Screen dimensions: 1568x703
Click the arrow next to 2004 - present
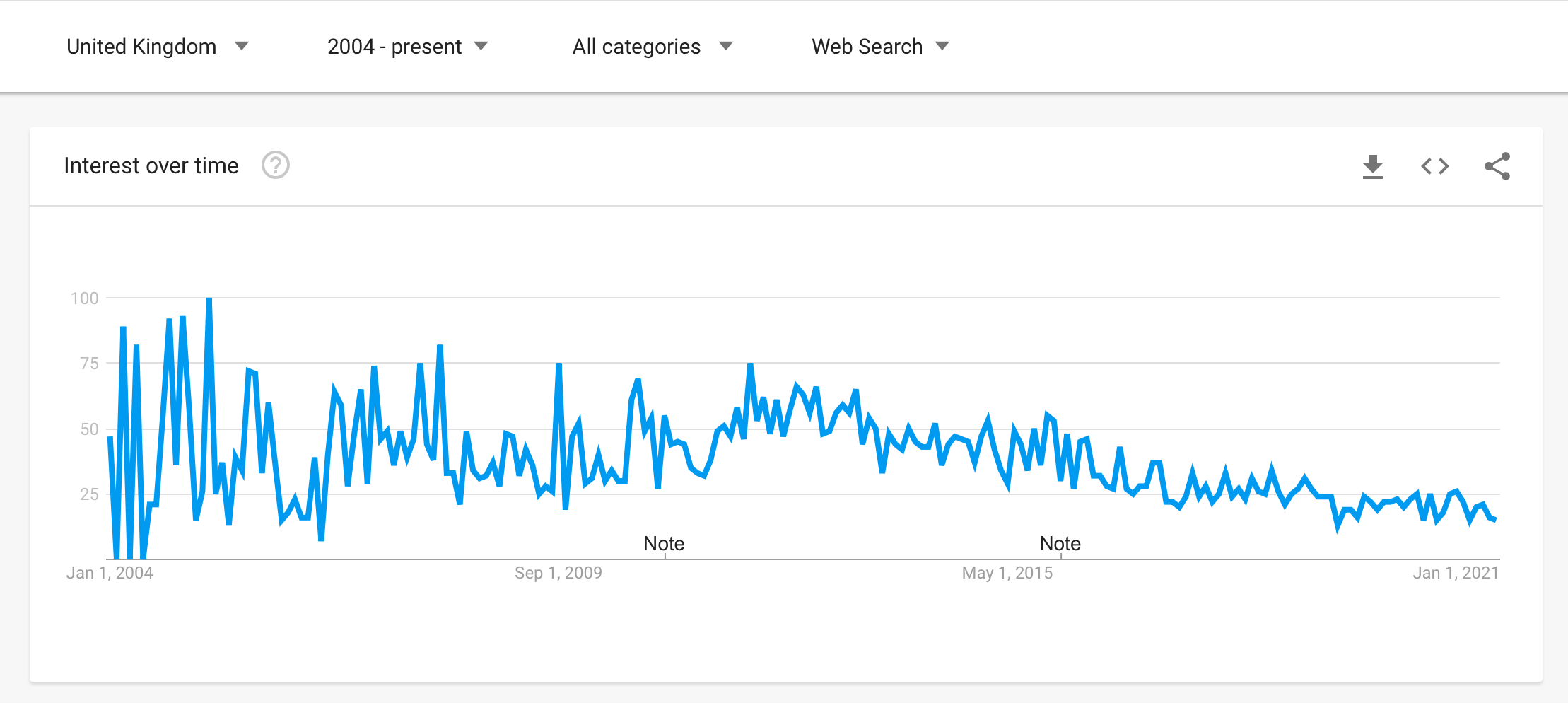pyautogui.click(x=481, y=46)
